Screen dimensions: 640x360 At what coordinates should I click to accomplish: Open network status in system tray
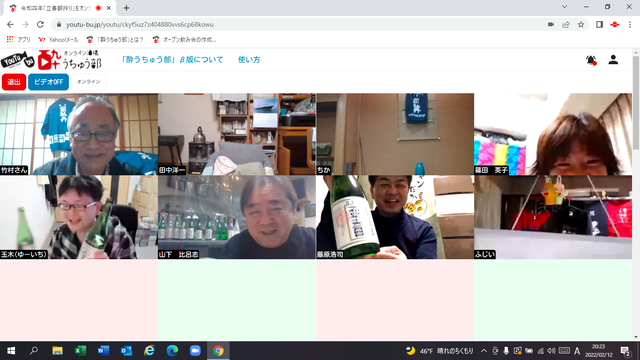(x=540, y=351)
